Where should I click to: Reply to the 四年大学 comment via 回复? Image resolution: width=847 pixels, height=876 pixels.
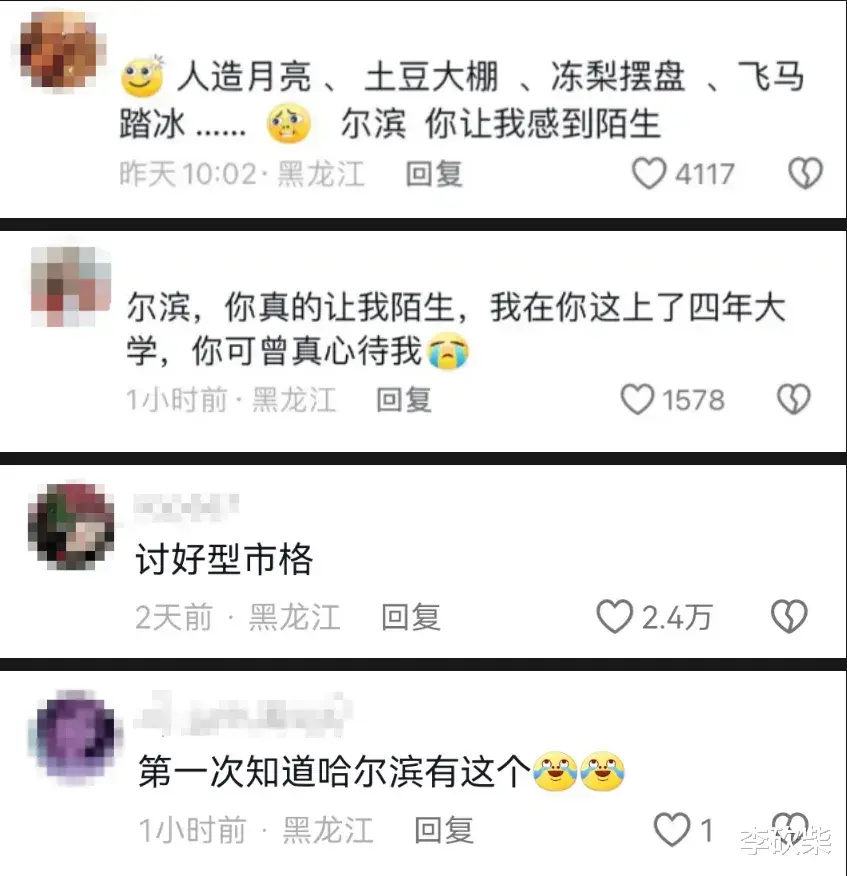[404, 399]
